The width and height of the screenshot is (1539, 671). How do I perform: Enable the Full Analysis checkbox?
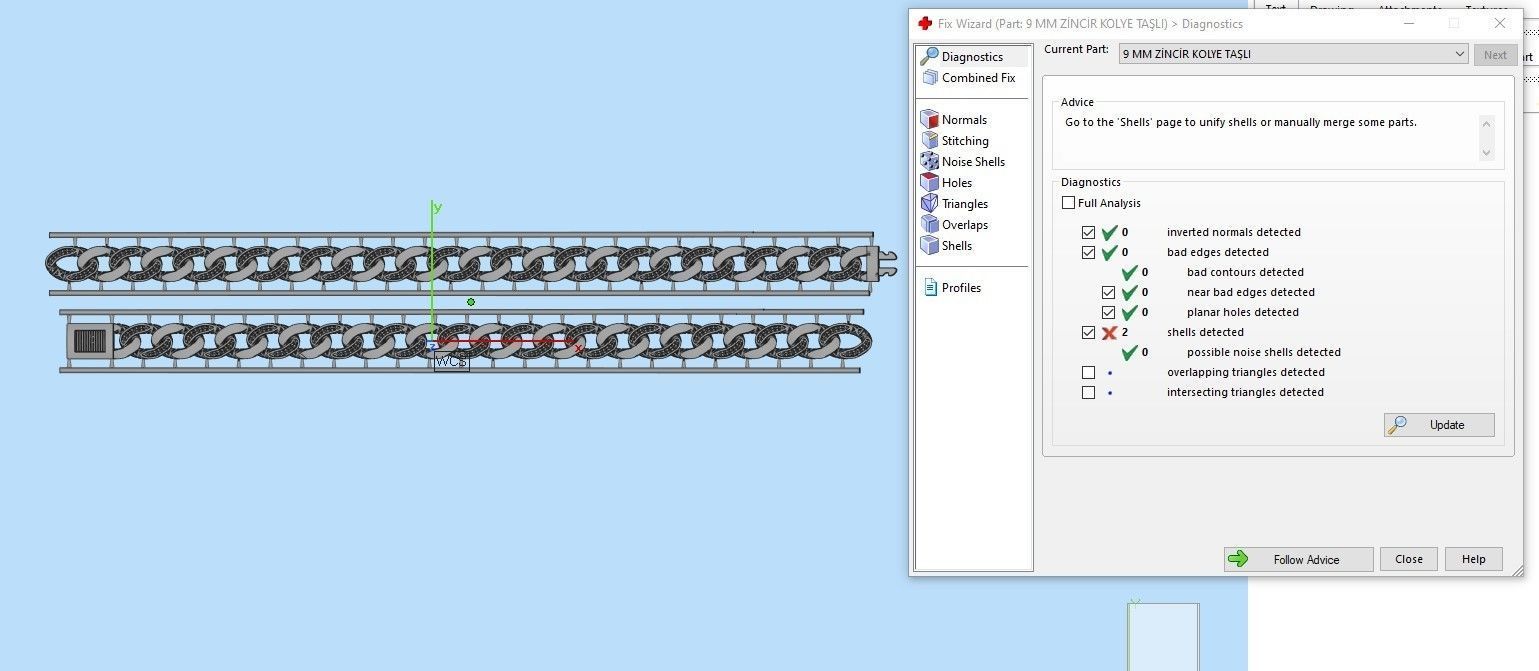point(1068,203)
